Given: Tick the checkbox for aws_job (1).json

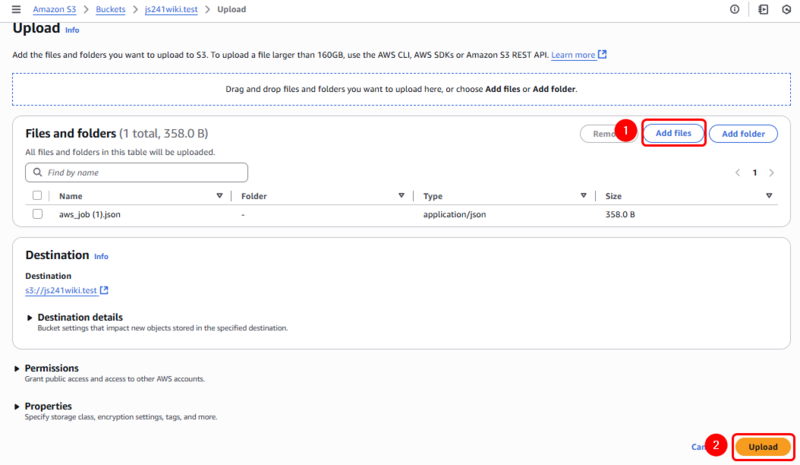Looking at the screenshot, I should click(x=37, y=214).
